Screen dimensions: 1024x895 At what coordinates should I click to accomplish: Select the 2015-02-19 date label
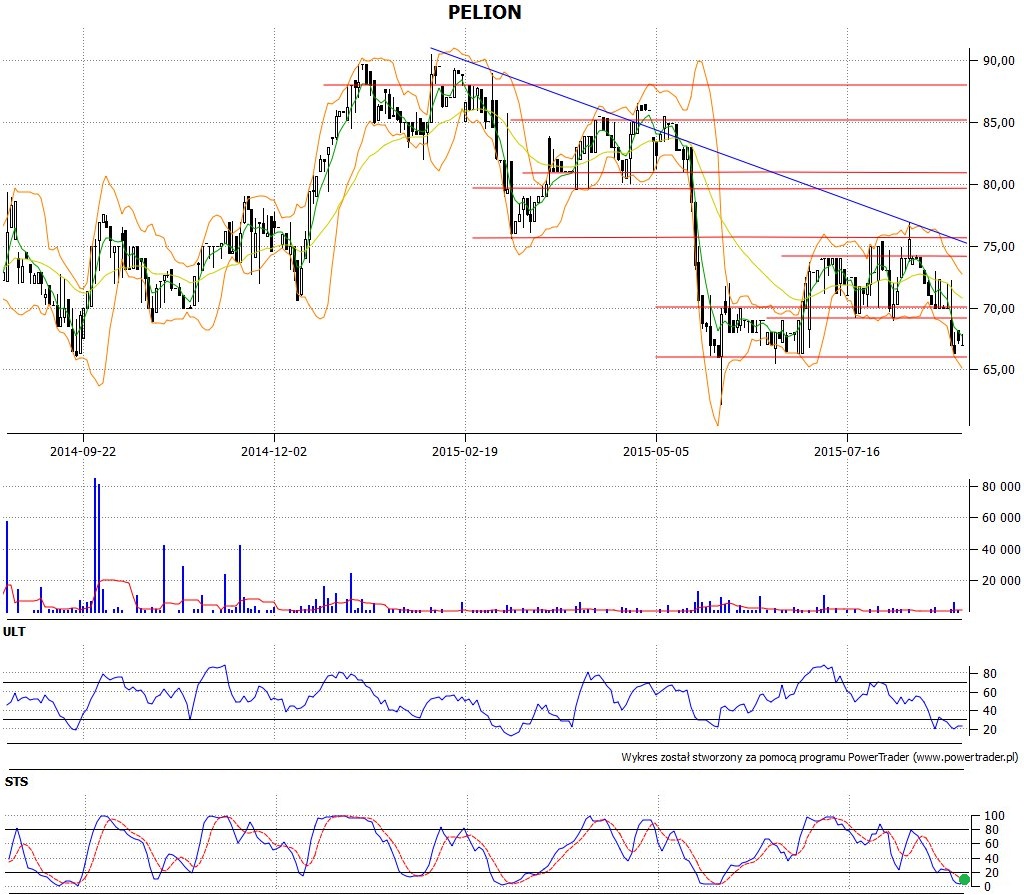pos(465,451)
